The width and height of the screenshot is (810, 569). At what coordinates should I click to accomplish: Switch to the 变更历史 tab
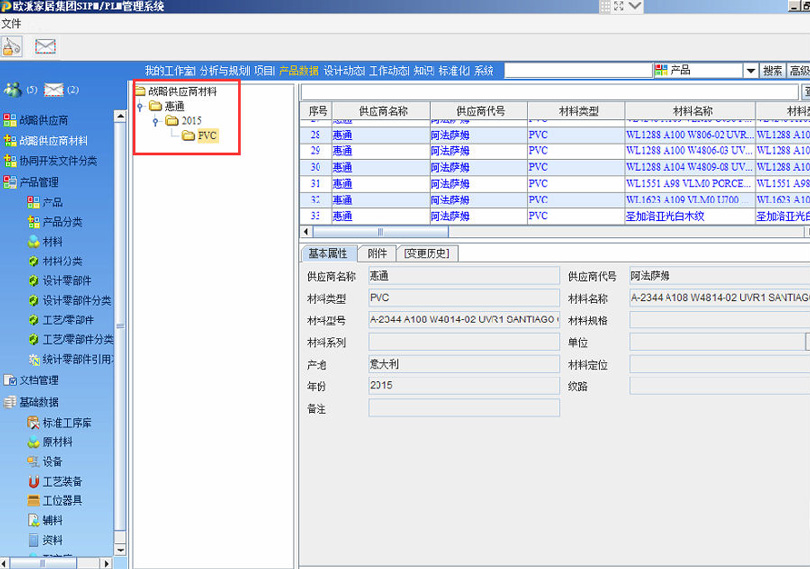(427, 254)
